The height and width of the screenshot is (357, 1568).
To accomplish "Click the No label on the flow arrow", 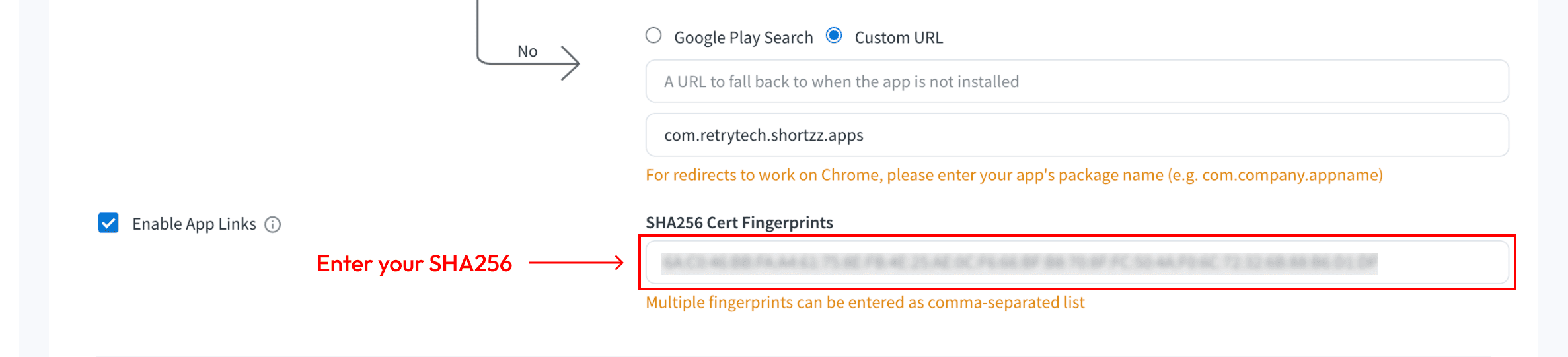I will tap(527, 51).
